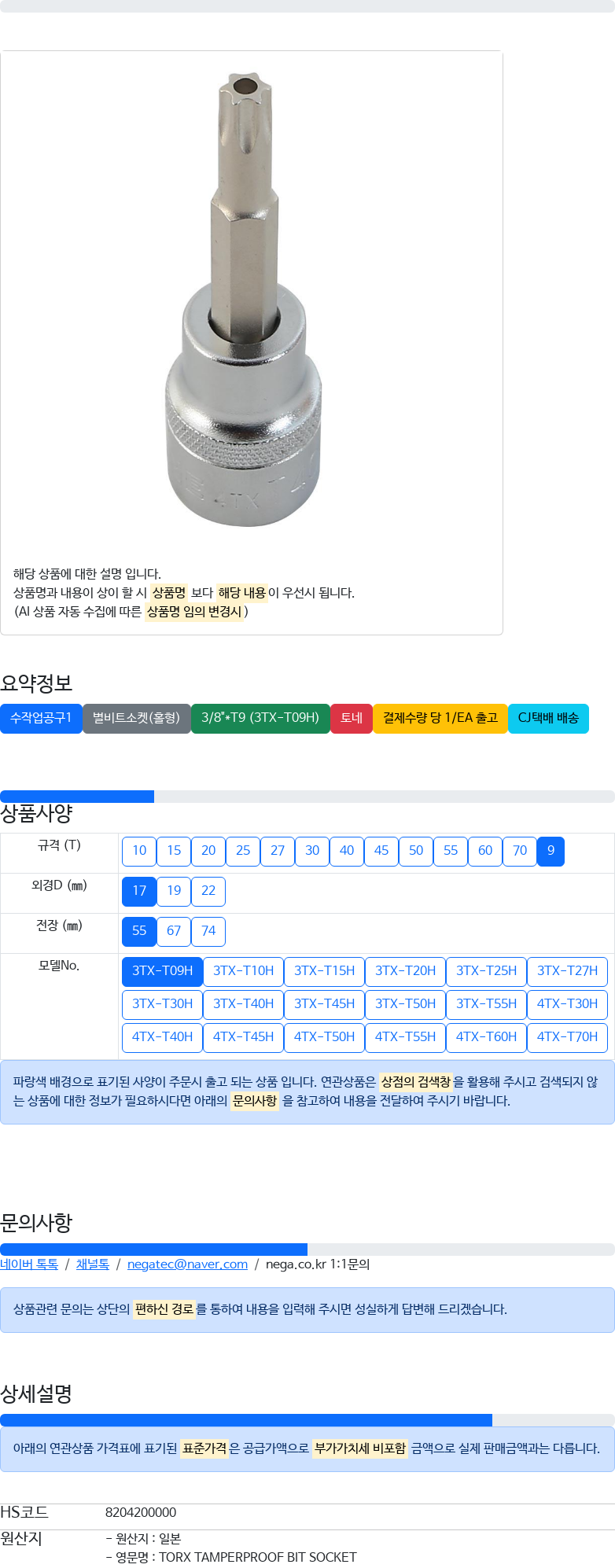The height and width of the screenshot is (1568, 615).
Task: Select model 3TX-T55H
Action: (486, 1004)
